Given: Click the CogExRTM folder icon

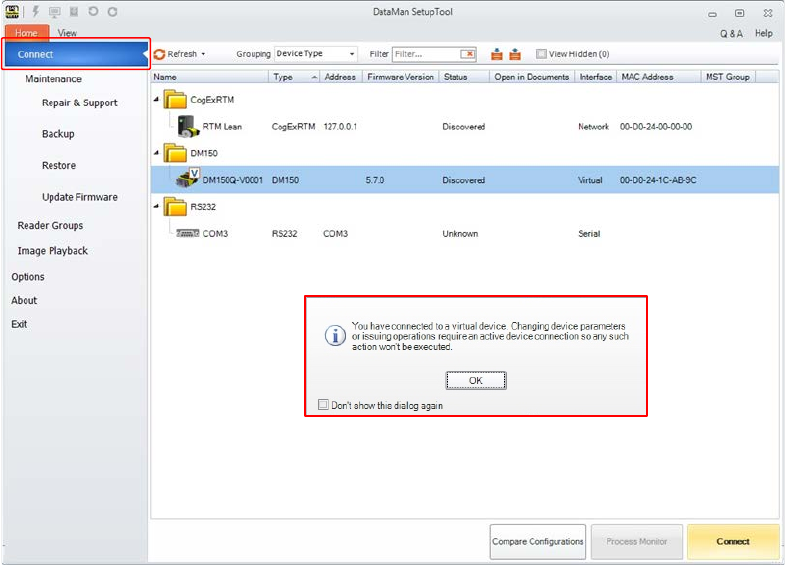Looking at the screenshot, I should [x=175, y=99].
